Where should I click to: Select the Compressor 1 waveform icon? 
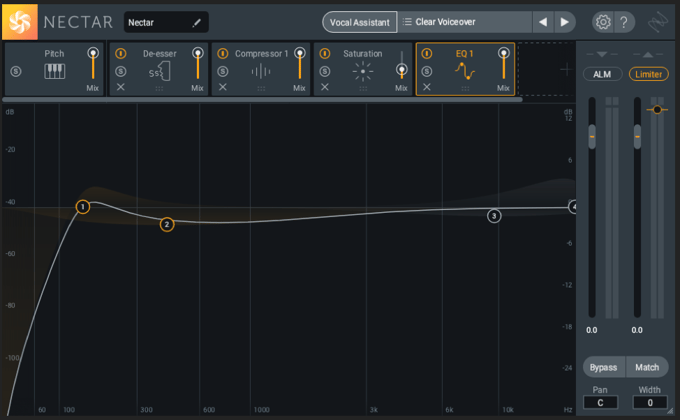261,71
